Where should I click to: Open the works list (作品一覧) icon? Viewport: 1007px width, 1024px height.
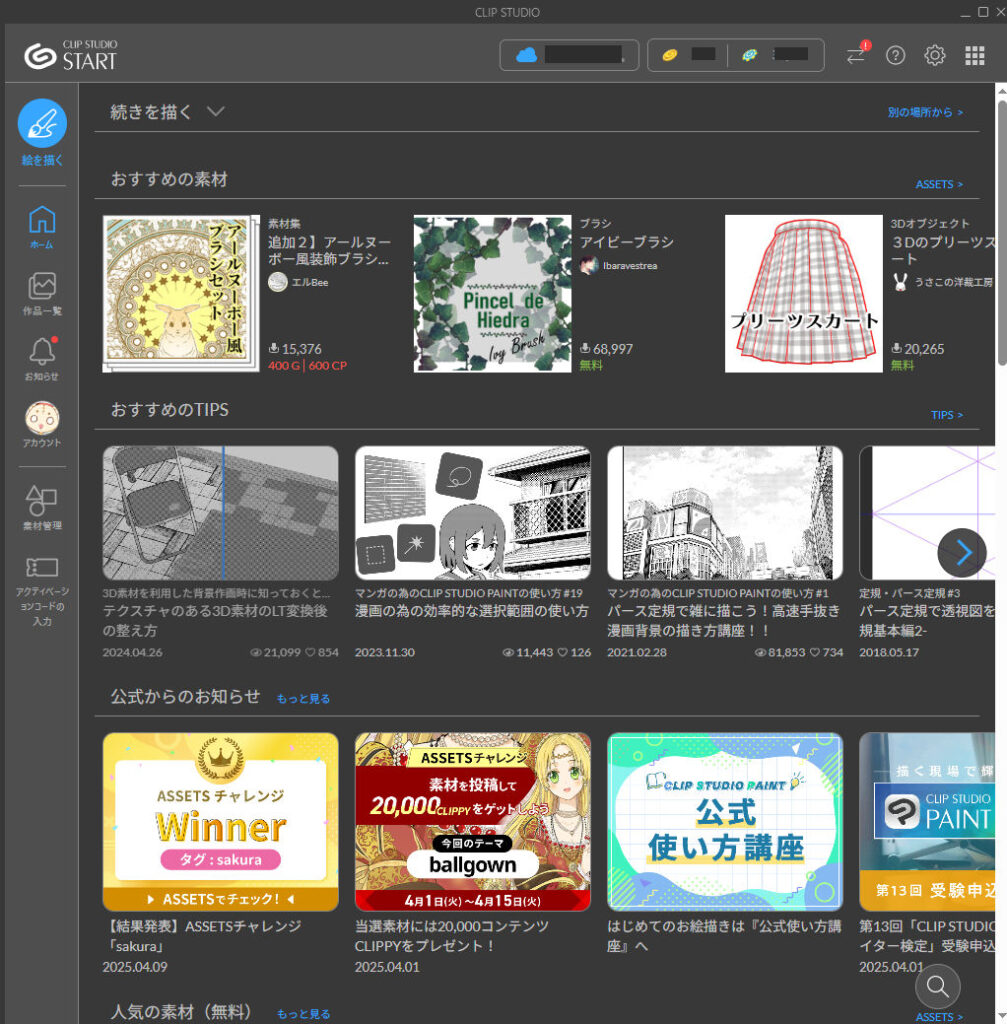42,286
